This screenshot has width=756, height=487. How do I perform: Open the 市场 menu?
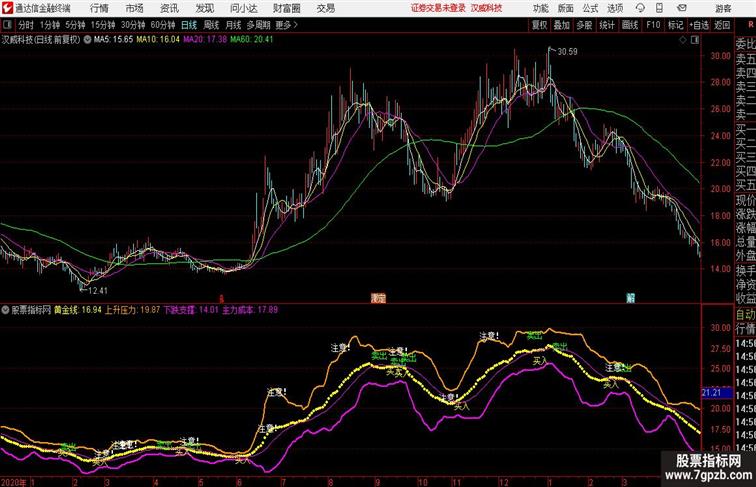[x=135, y=8]
